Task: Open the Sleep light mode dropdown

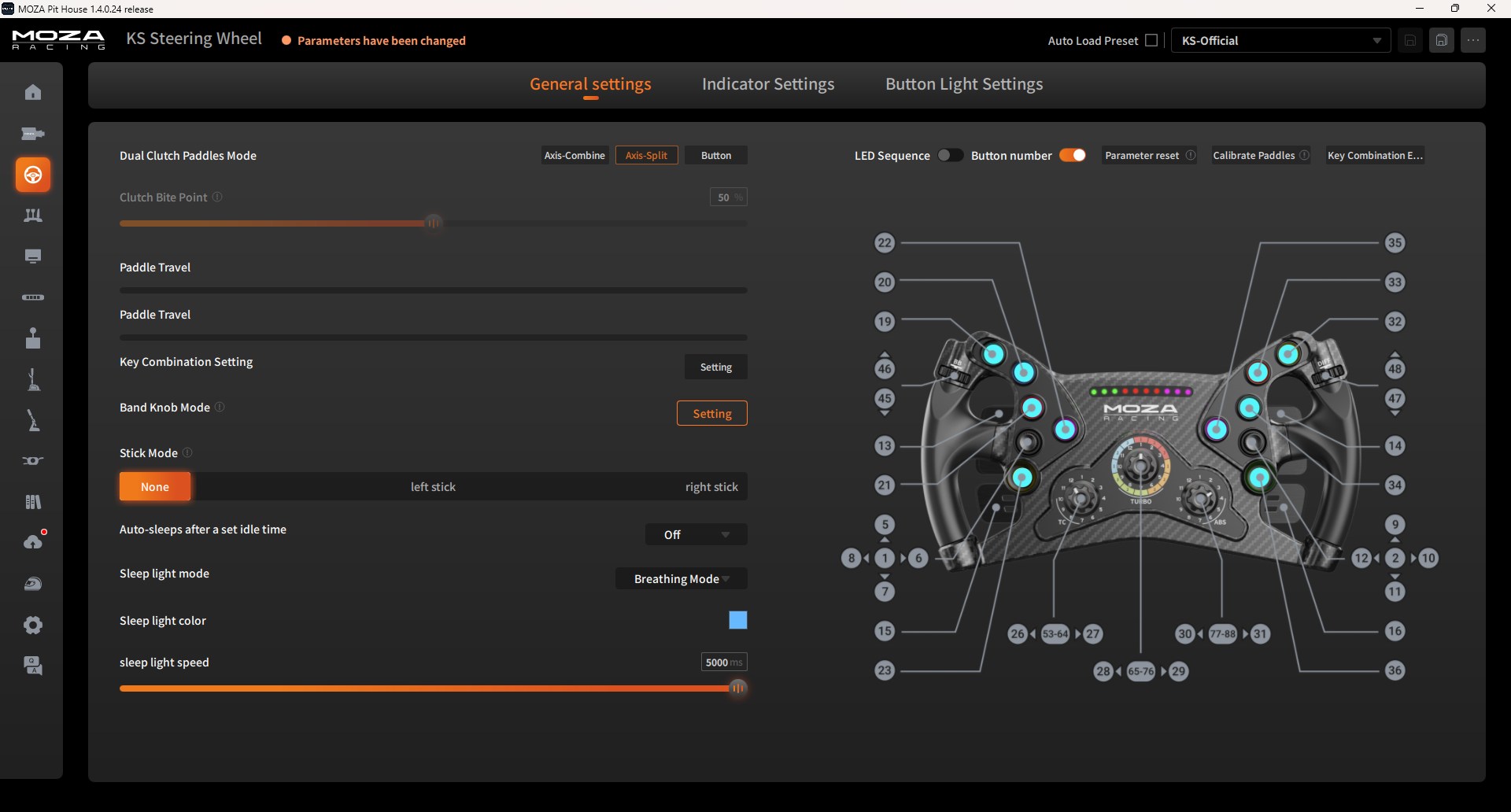Action: pyautogui.click(x=682, y=578)
